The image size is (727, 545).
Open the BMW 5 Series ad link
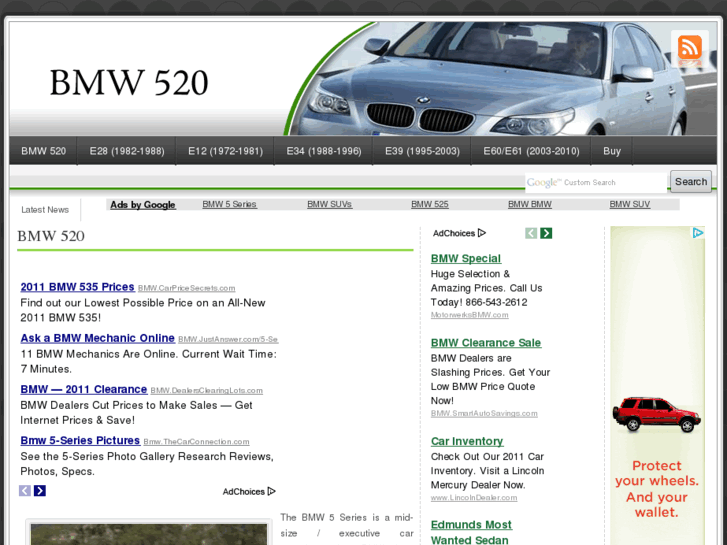pyautogui.click(x=230, y=204)
